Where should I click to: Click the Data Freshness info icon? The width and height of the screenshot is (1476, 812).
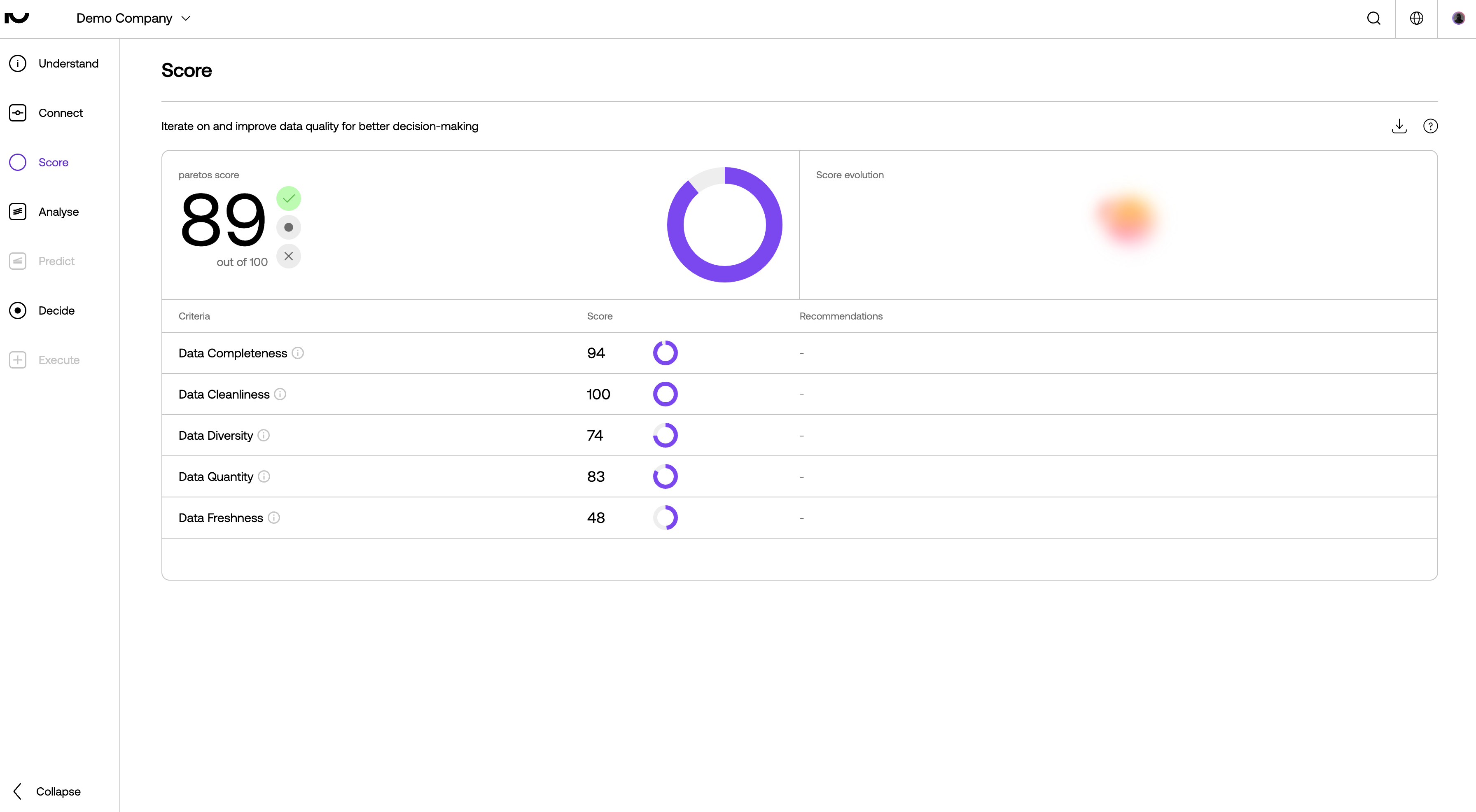coord(274,518)
